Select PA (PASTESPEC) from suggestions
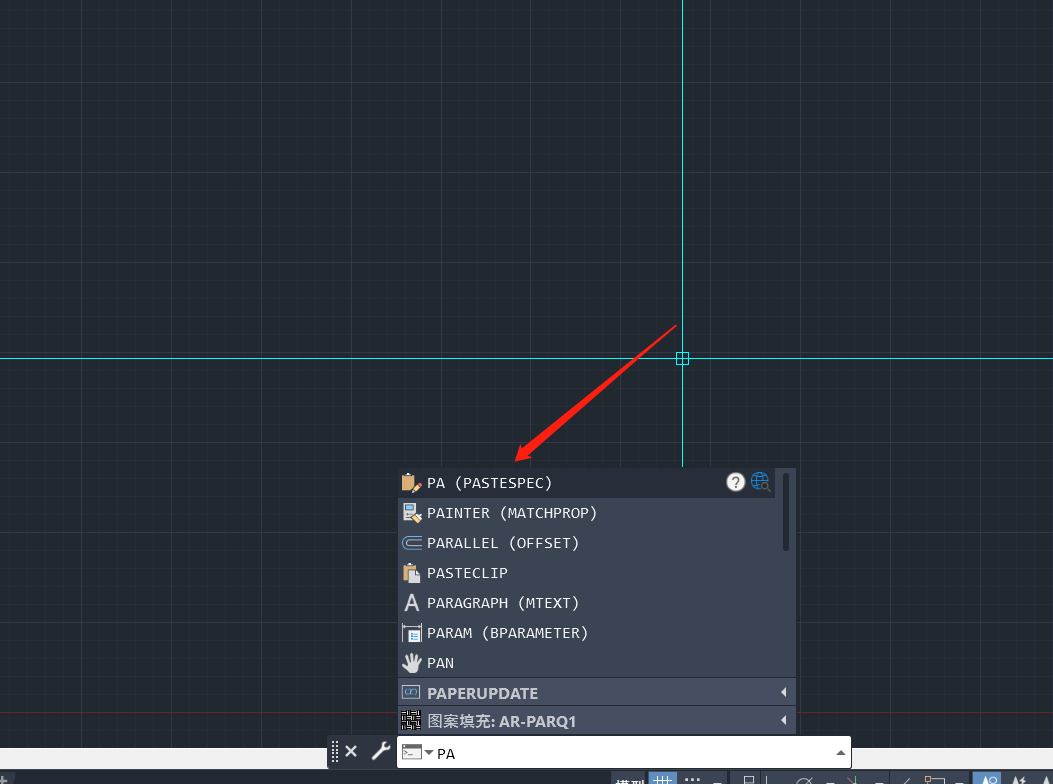 point(489,483)
